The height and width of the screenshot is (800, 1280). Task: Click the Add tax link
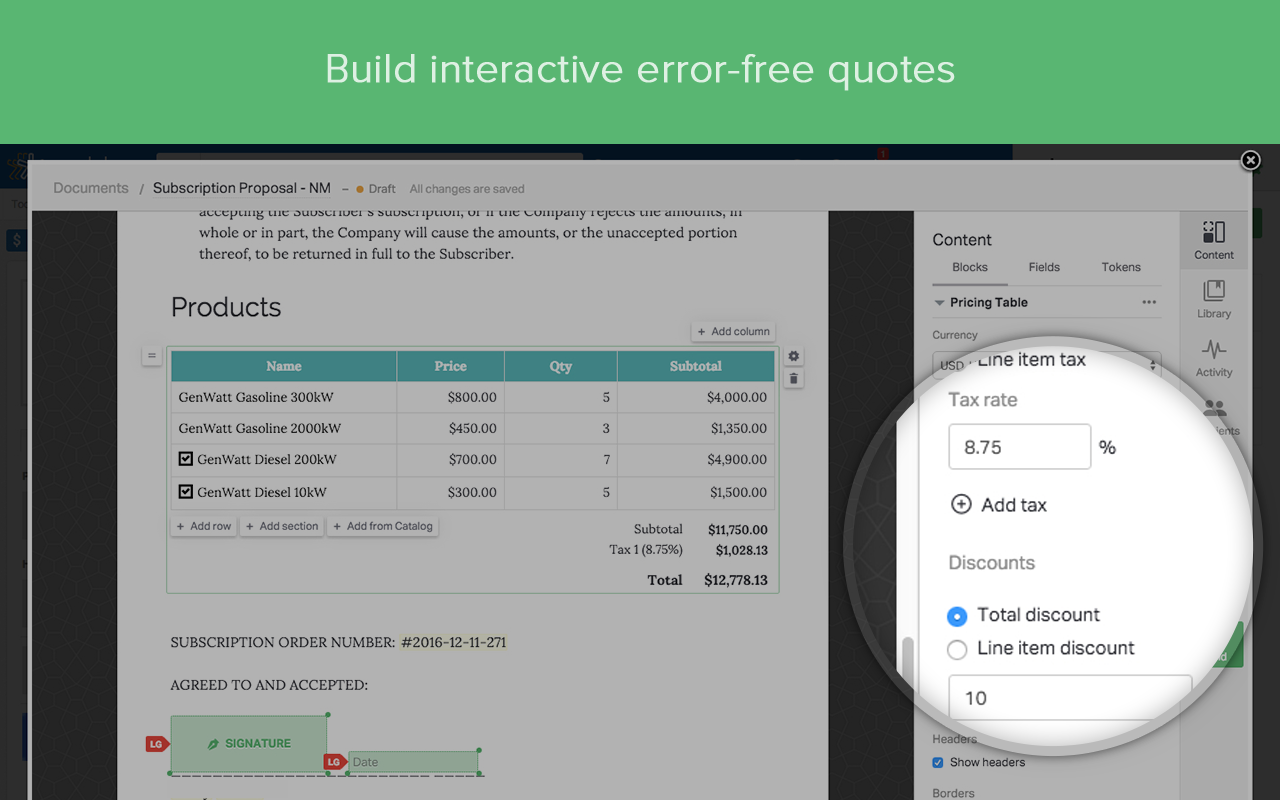(1014, 505)
